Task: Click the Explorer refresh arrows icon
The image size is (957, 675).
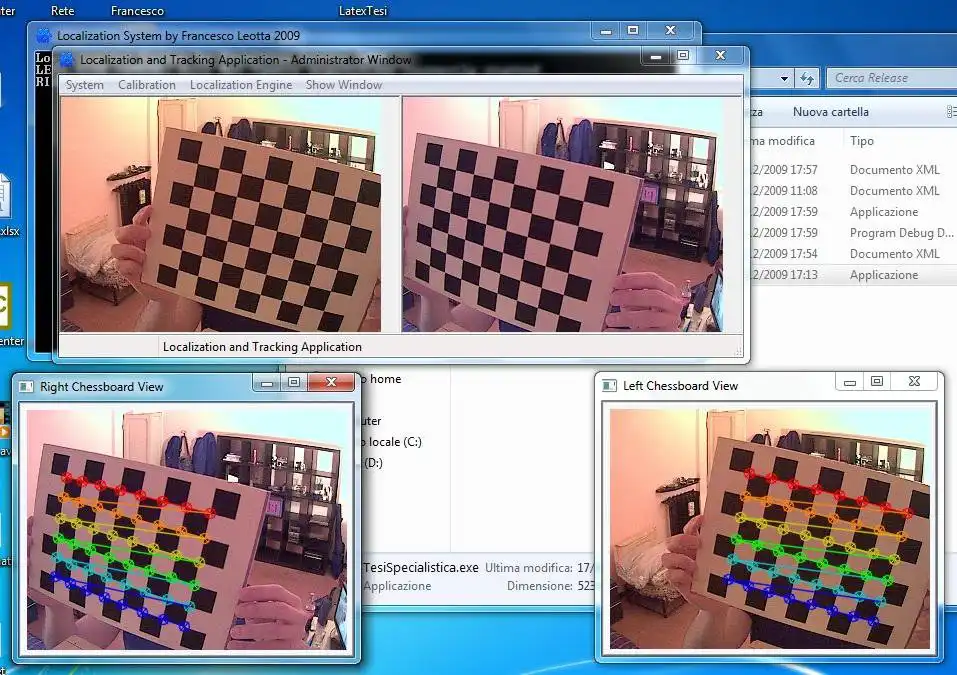Action: [x=807, y=78]
